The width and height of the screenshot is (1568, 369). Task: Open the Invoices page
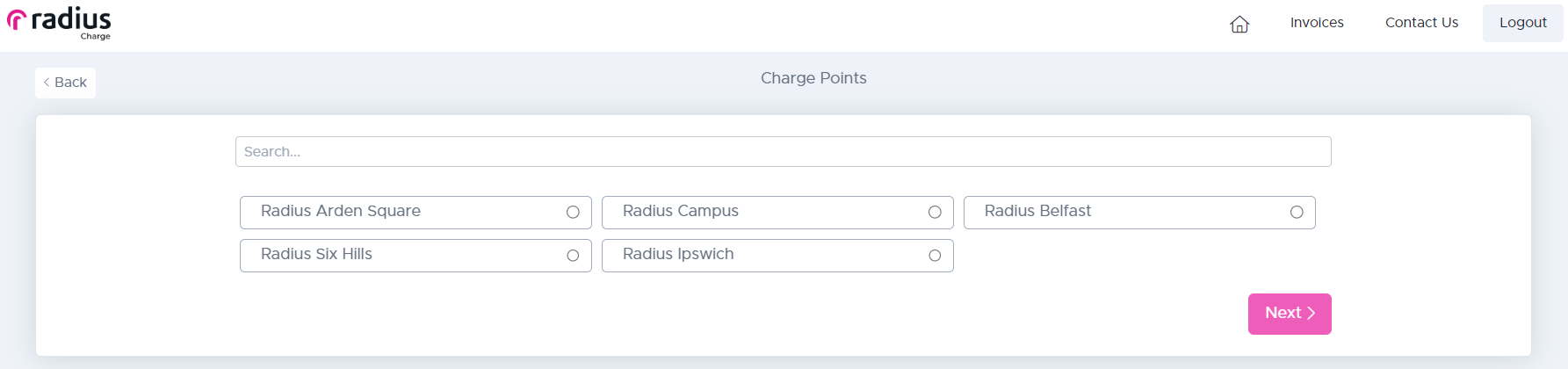1317,23
